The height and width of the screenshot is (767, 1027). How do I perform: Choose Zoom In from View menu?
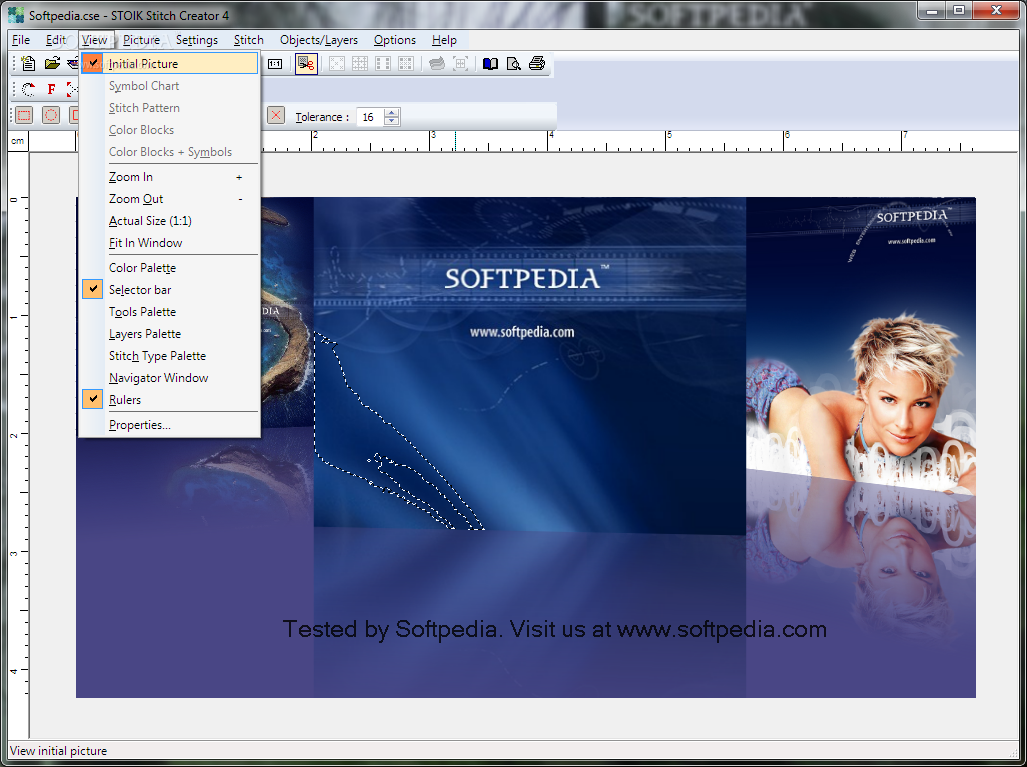click(169, 177)
